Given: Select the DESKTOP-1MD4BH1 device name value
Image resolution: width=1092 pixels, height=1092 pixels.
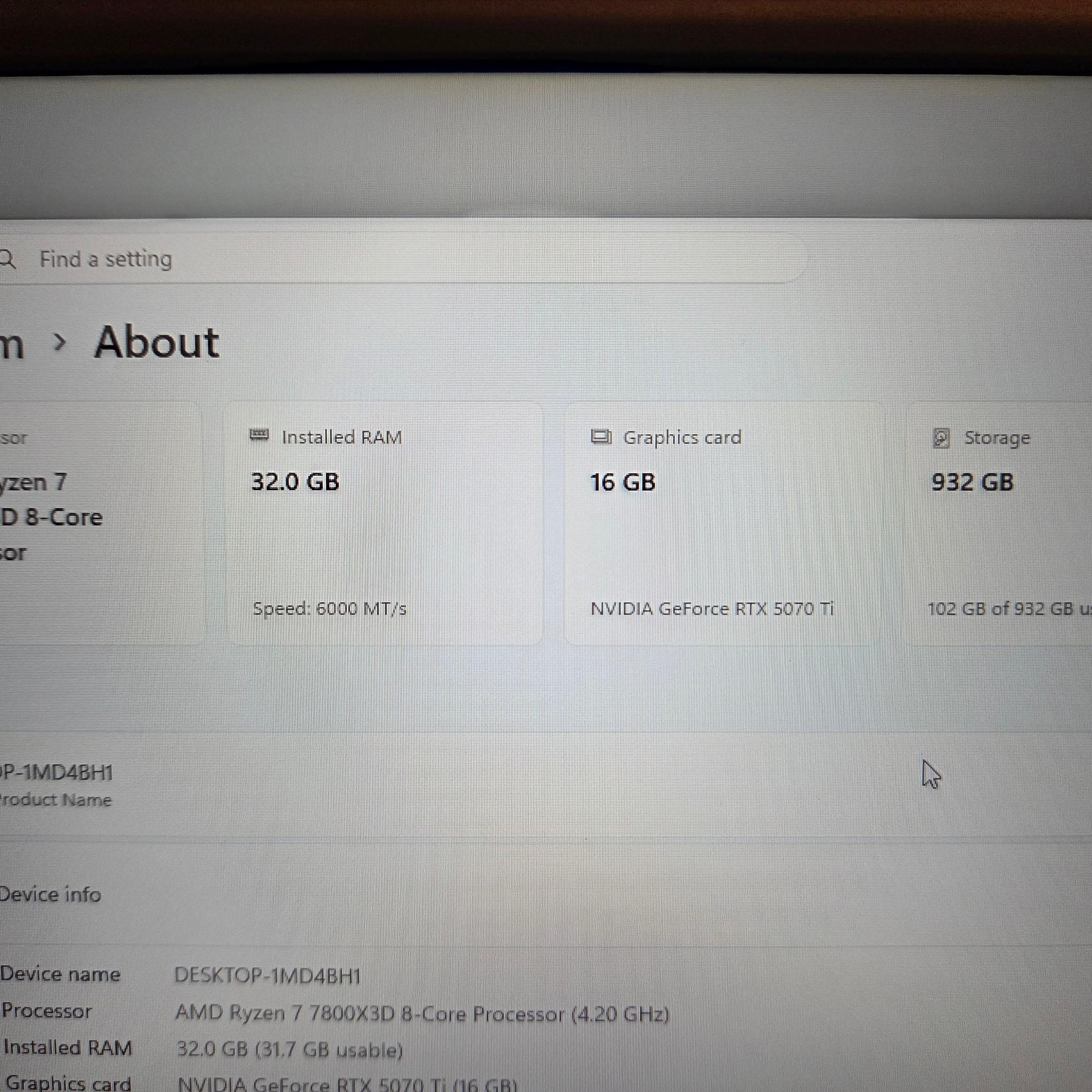Looking at the screenshot, I should click(267, 976).
